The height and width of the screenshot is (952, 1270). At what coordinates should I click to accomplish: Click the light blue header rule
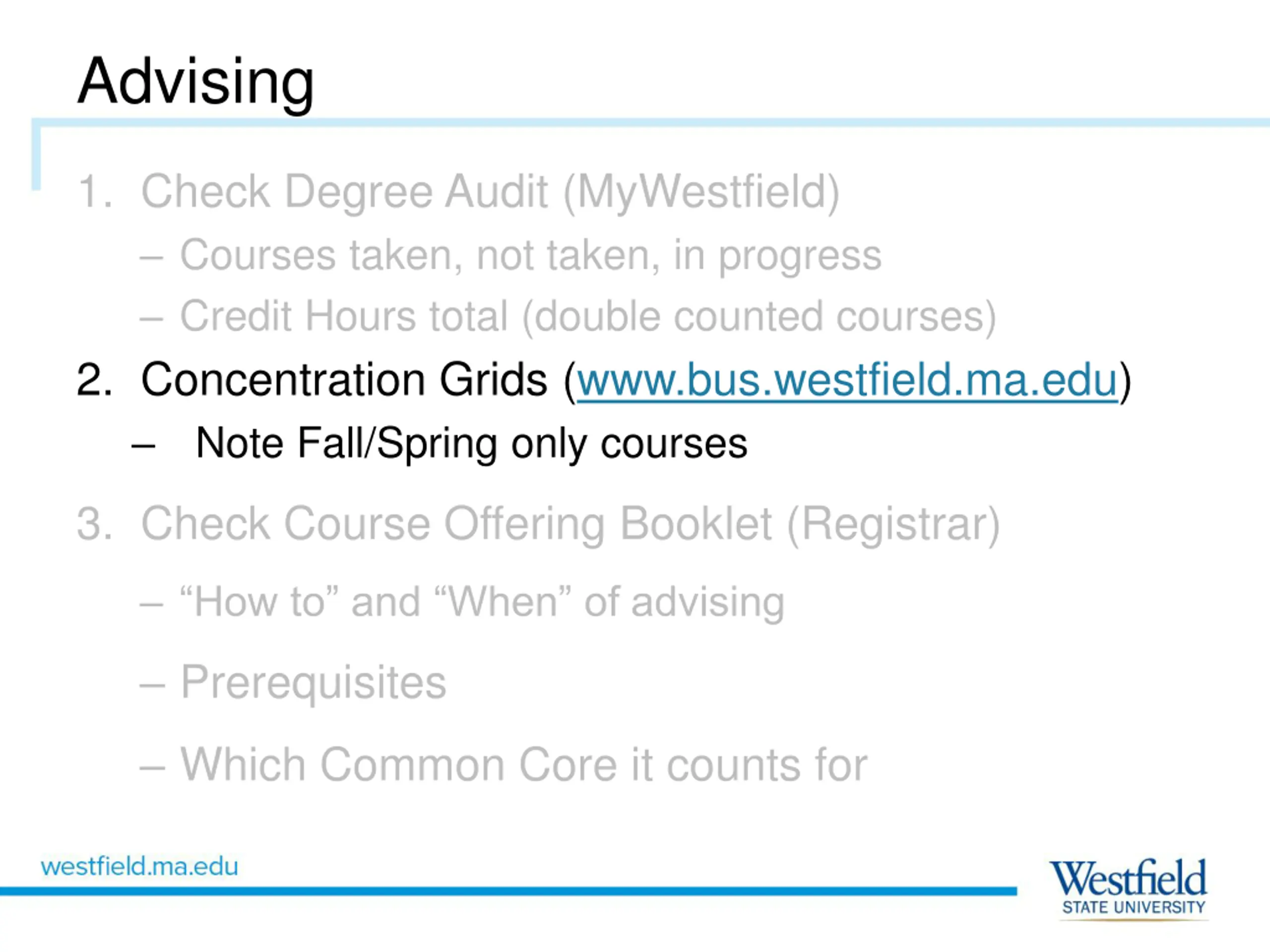tap(650, 123)
